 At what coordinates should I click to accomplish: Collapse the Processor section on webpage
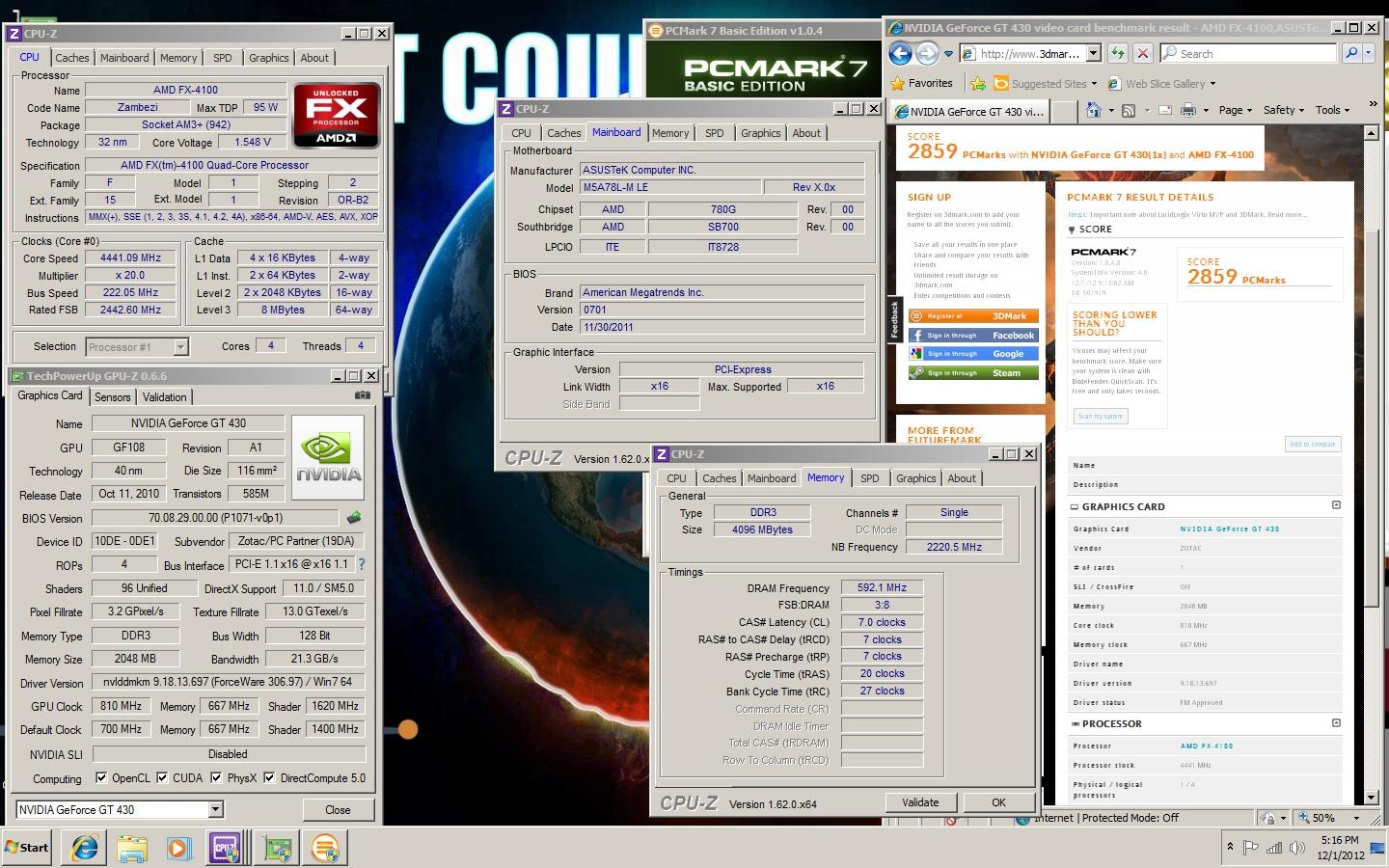click(x=1336, y=722)
